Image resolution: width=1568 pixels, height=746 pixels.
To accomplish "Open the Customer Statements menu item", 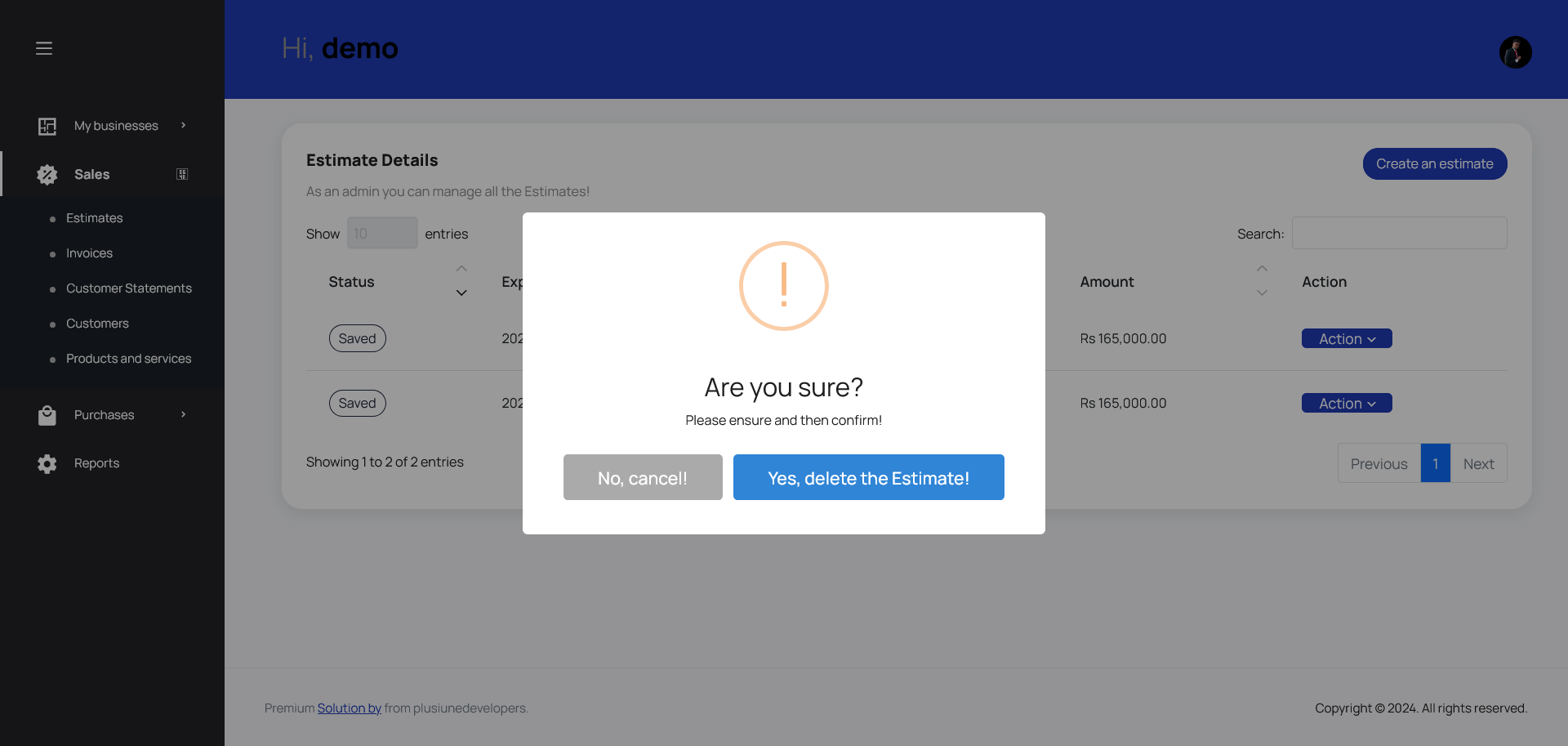I will click(x=128, y=288).
